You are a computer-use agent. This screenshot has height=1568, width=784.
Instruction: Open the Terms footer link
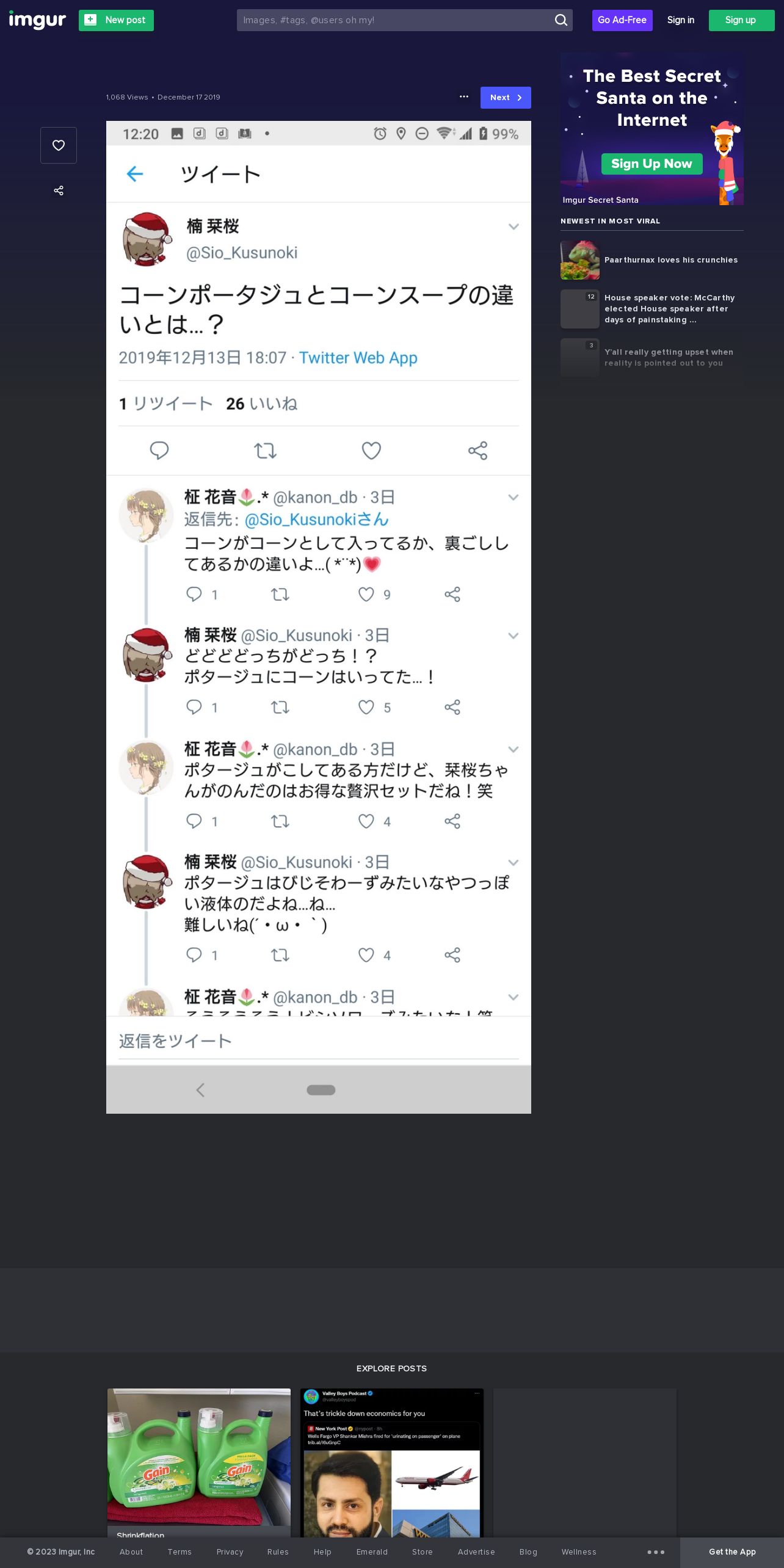point(180,1552)
